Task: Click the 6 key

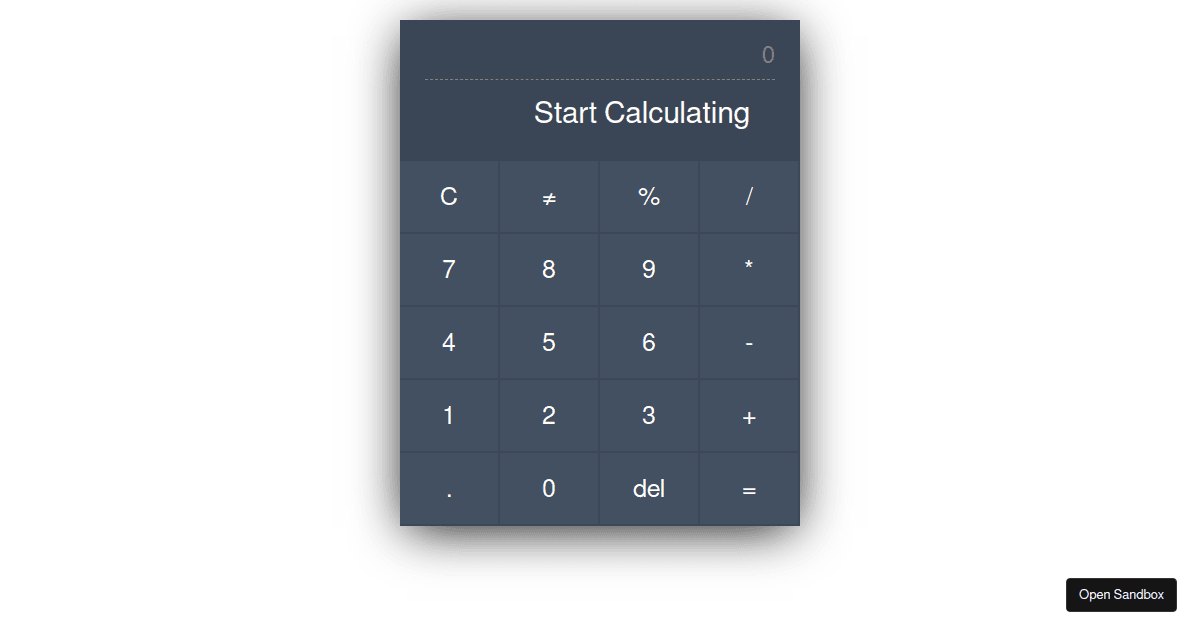Action: [649, 343]
